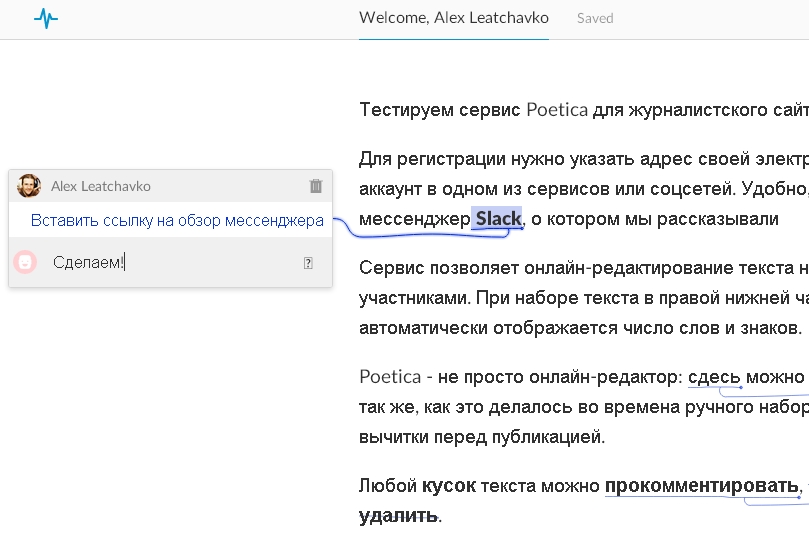
Task: Delete the comment with the trash icon
Action: (x=316, y=186)
